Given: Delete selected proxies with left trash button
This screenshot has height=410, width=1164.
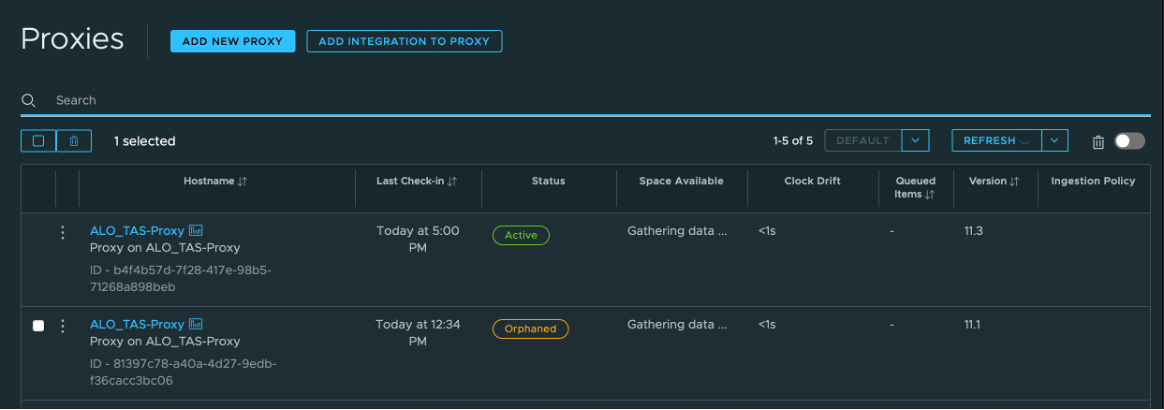Looking at the screenshot, I should [x=74, y=141].
